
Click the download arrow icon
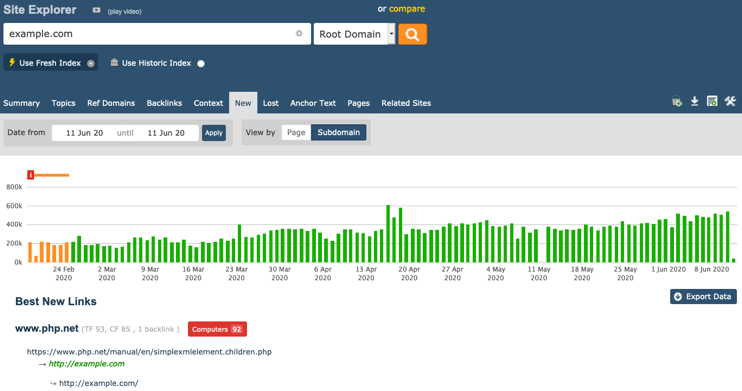(694, 101)
